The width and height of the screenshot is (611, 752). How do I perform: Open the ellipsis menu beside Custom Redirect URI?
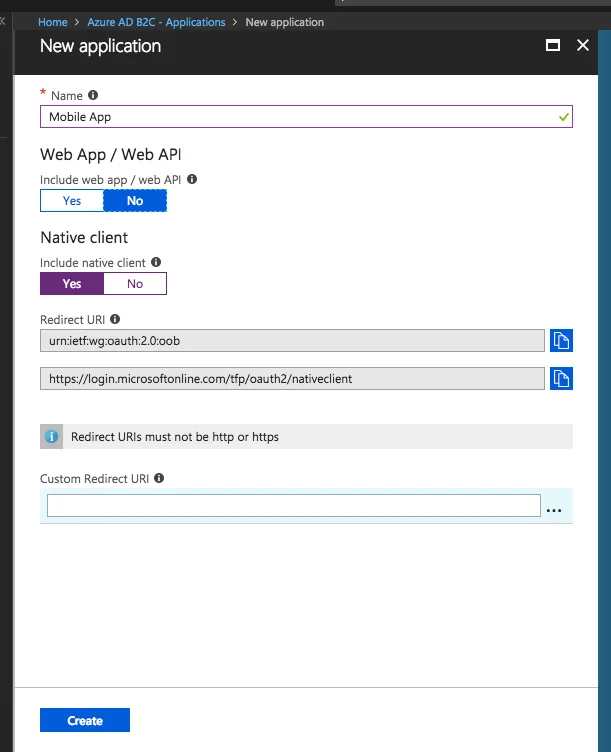tap(554, 510)
